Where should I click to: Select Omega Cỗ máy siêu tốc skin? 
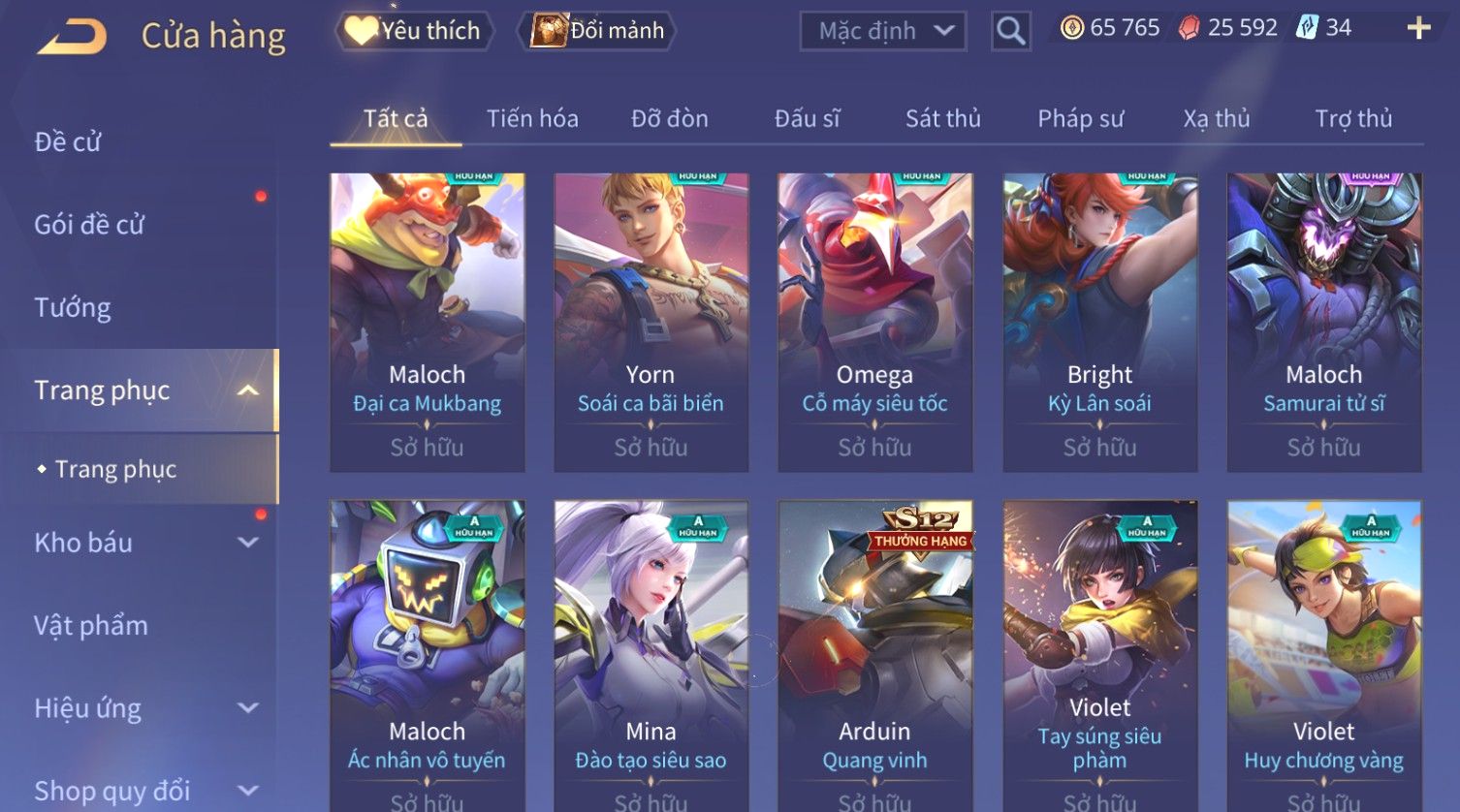pos(874,323)
